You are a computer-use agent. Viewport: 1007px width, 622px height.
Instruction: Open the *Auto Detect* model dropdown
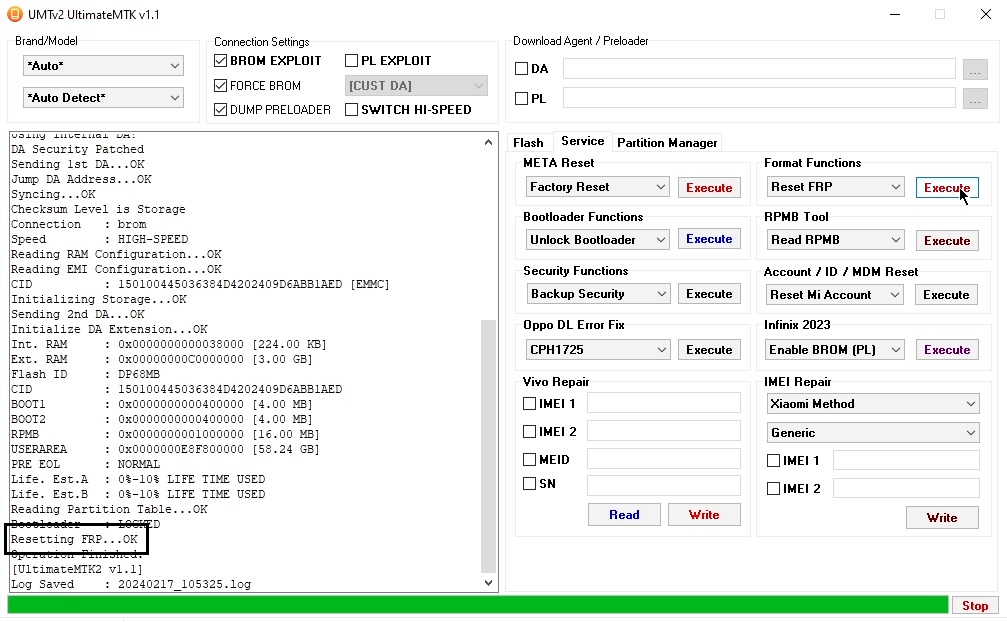[103, 98]
